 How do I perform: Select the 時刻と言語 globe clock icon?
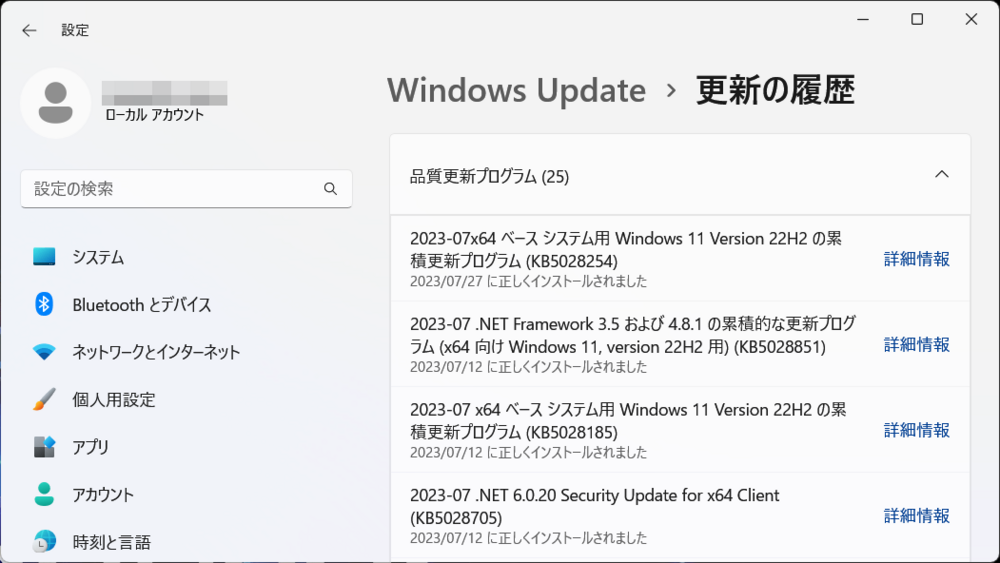[x=44, y=541]
